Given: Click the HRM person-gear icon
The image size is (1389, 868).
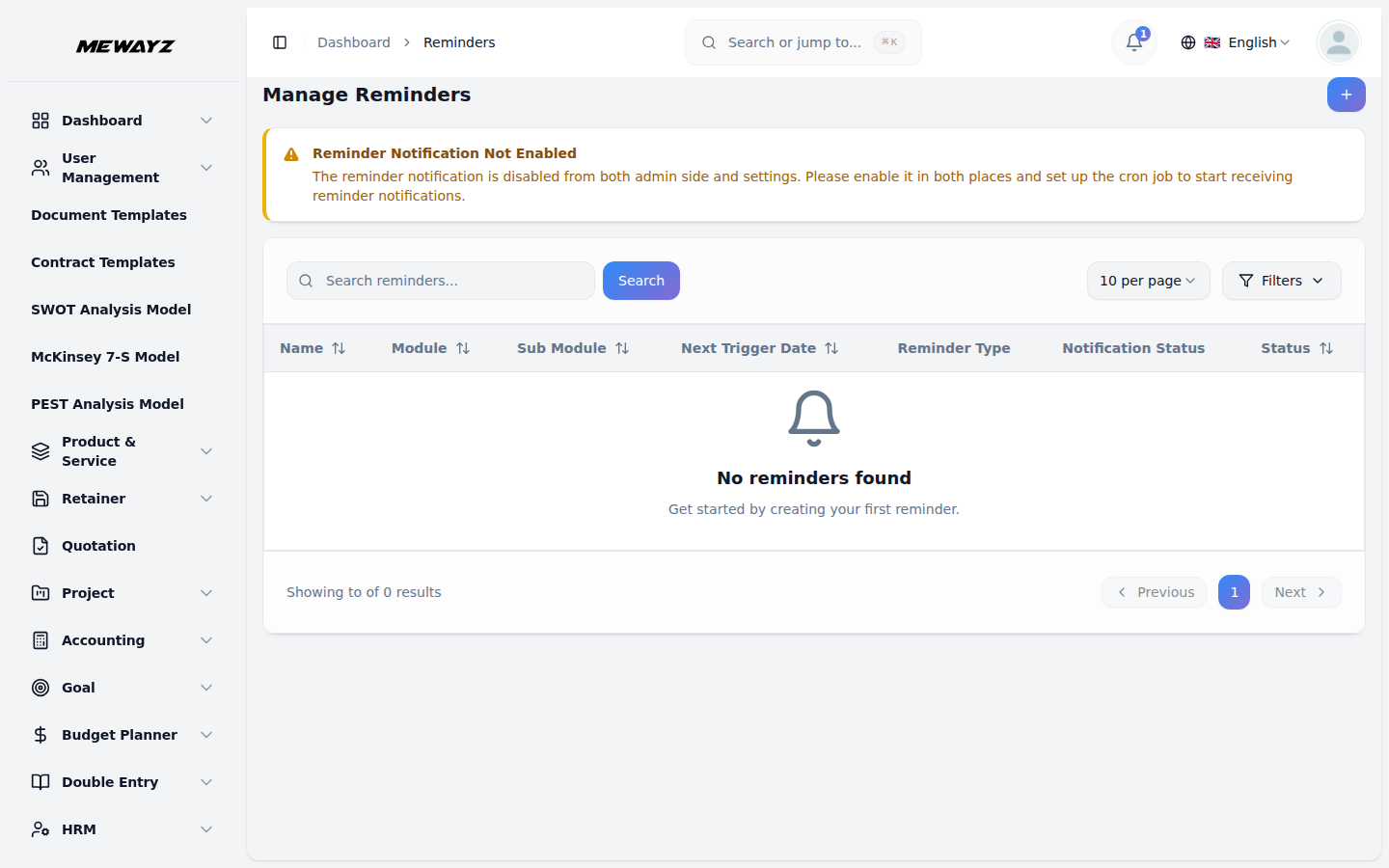Looking at the screenshot, I should [x=41, y=829].
